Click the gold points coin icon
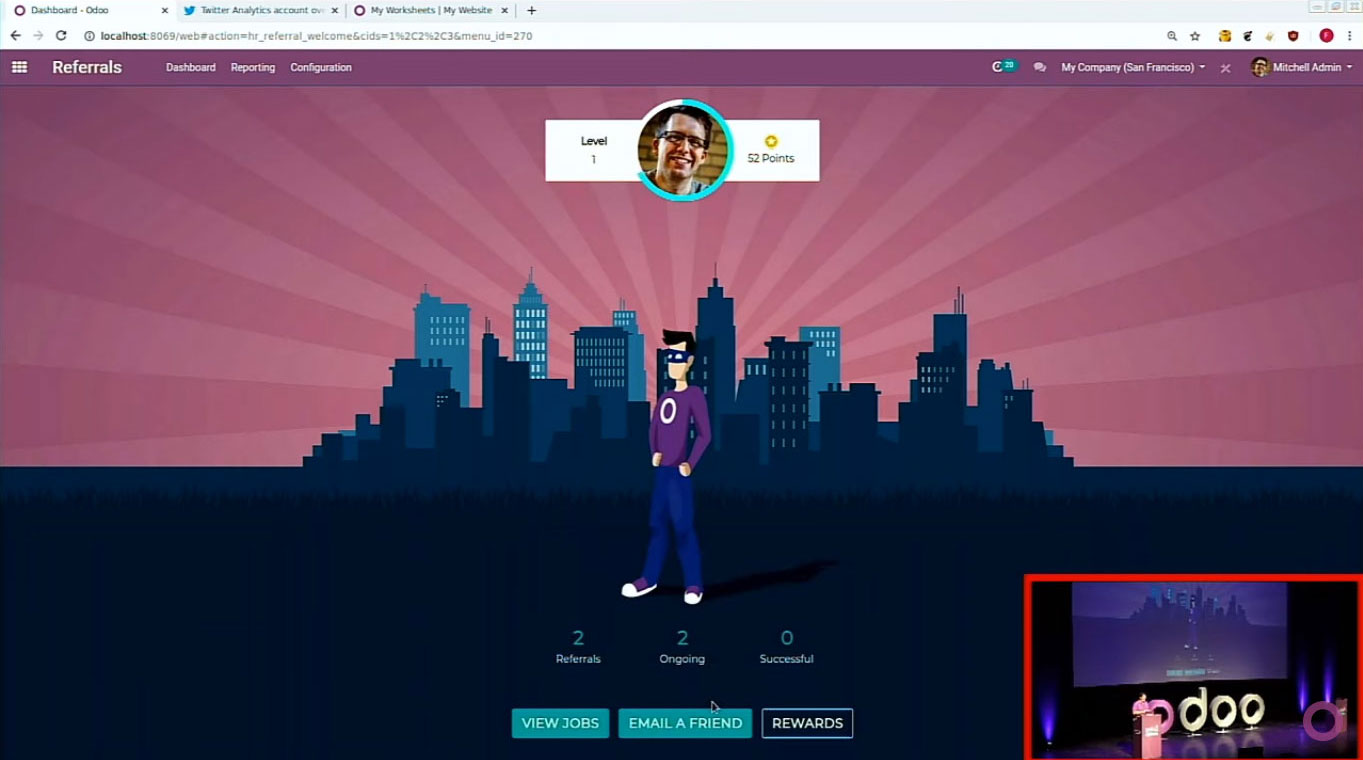 pos(771,141)
